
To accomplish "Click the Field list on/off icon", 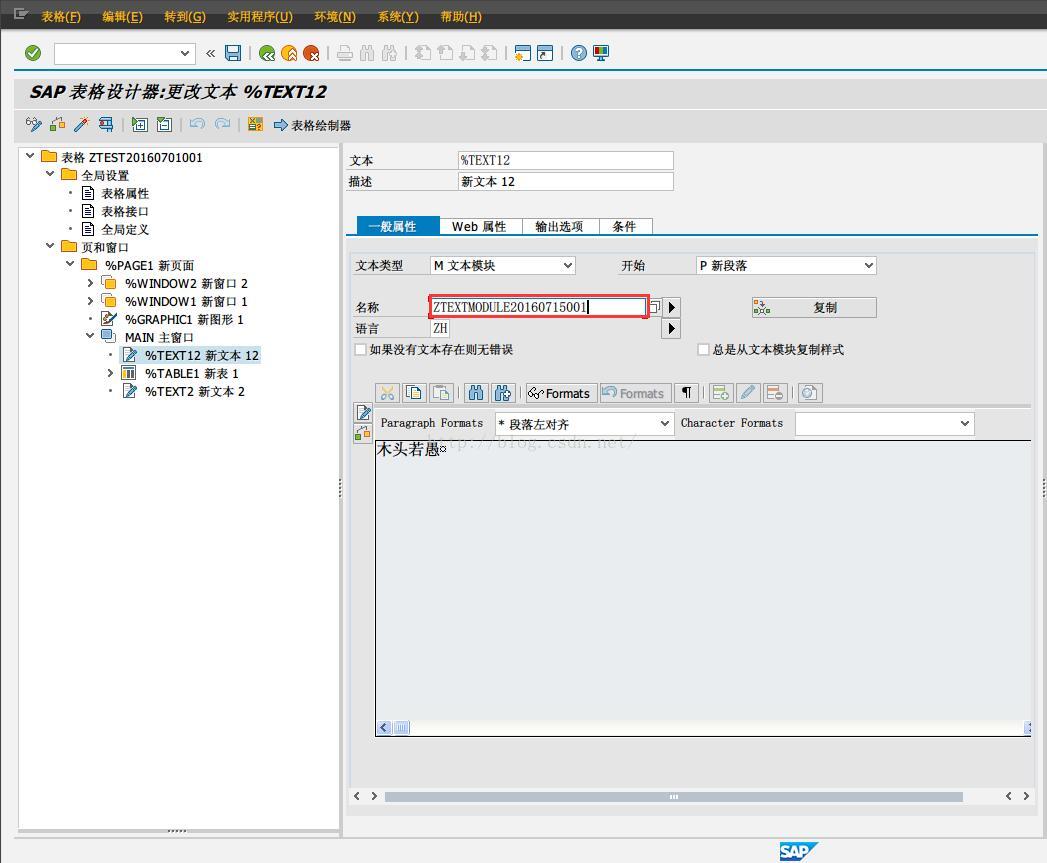I will [x=255, y=124].
